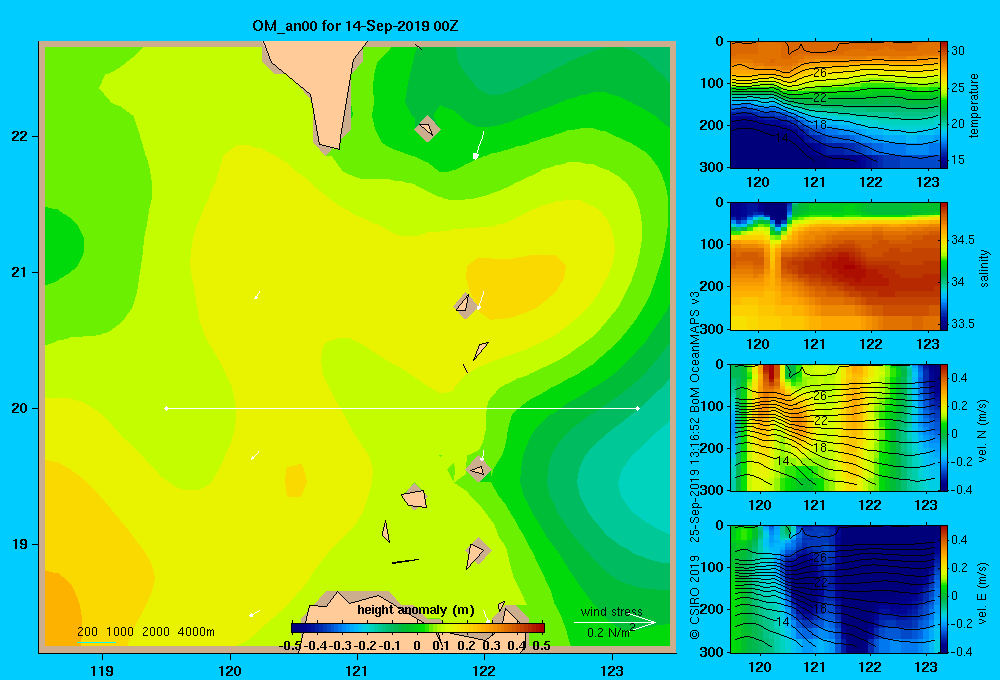The image size is (1000, 680).
Task: Click longitude label 120 below the main map
Action: pos(230,670)
